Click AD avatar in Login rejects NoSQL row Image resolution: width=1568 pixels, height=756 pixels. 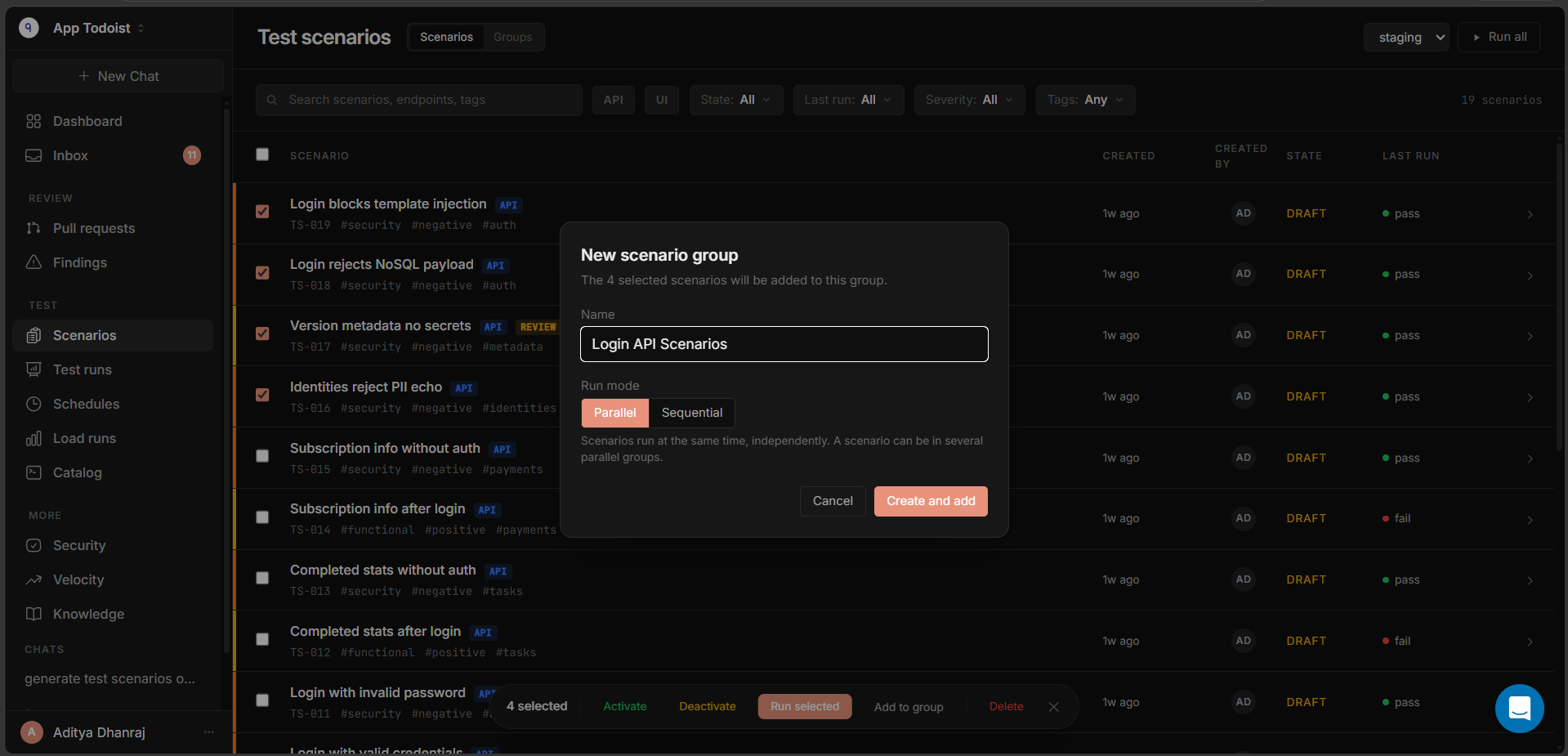click(x=1244, y=274)
